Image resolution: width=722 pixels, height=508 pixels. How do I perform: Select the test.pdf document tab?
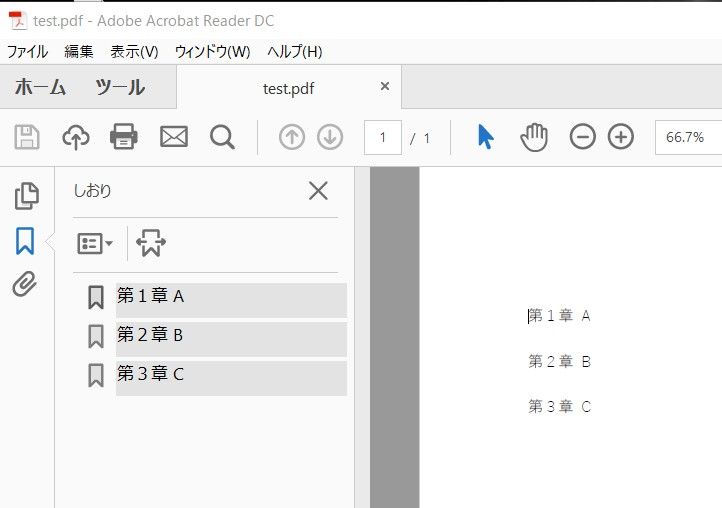click(x=289, y=88)
